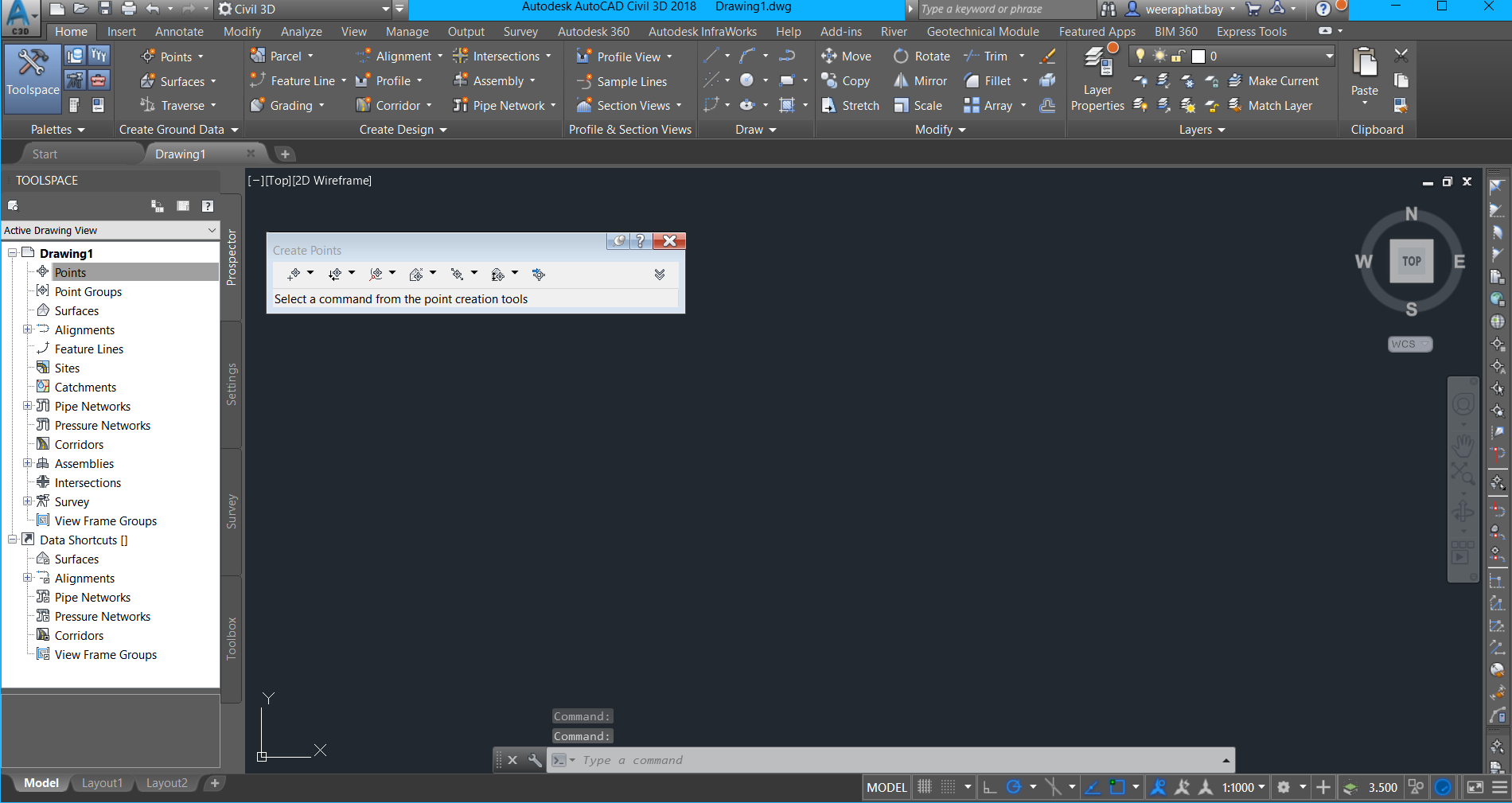Click the customize wrench icon on command line

click(535, 760)
